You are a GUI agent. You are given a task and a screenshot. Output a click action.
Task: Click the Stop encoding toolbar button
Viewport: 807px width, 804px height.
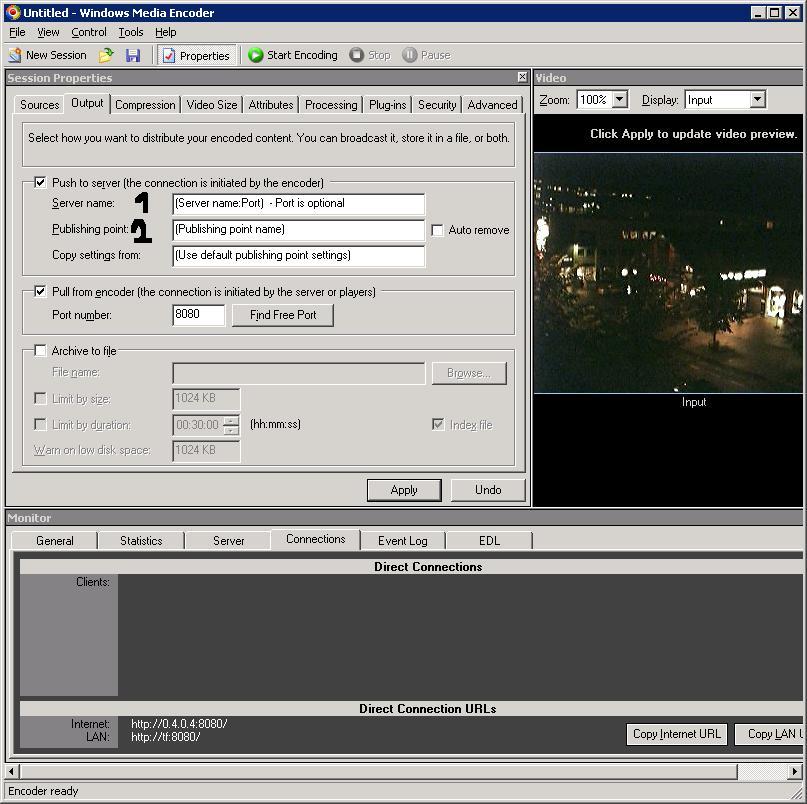(x=370, y=55)
